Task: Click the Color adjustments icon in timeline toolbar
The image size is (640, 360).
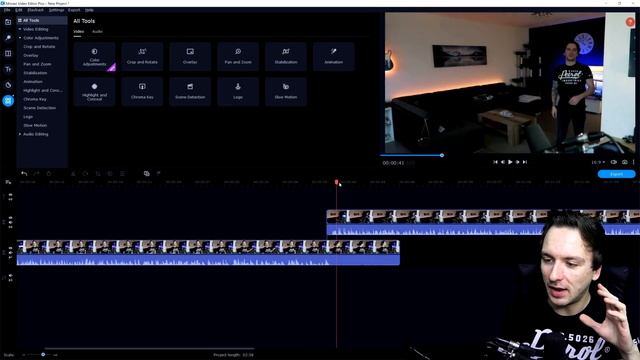Action: point(110,174)
